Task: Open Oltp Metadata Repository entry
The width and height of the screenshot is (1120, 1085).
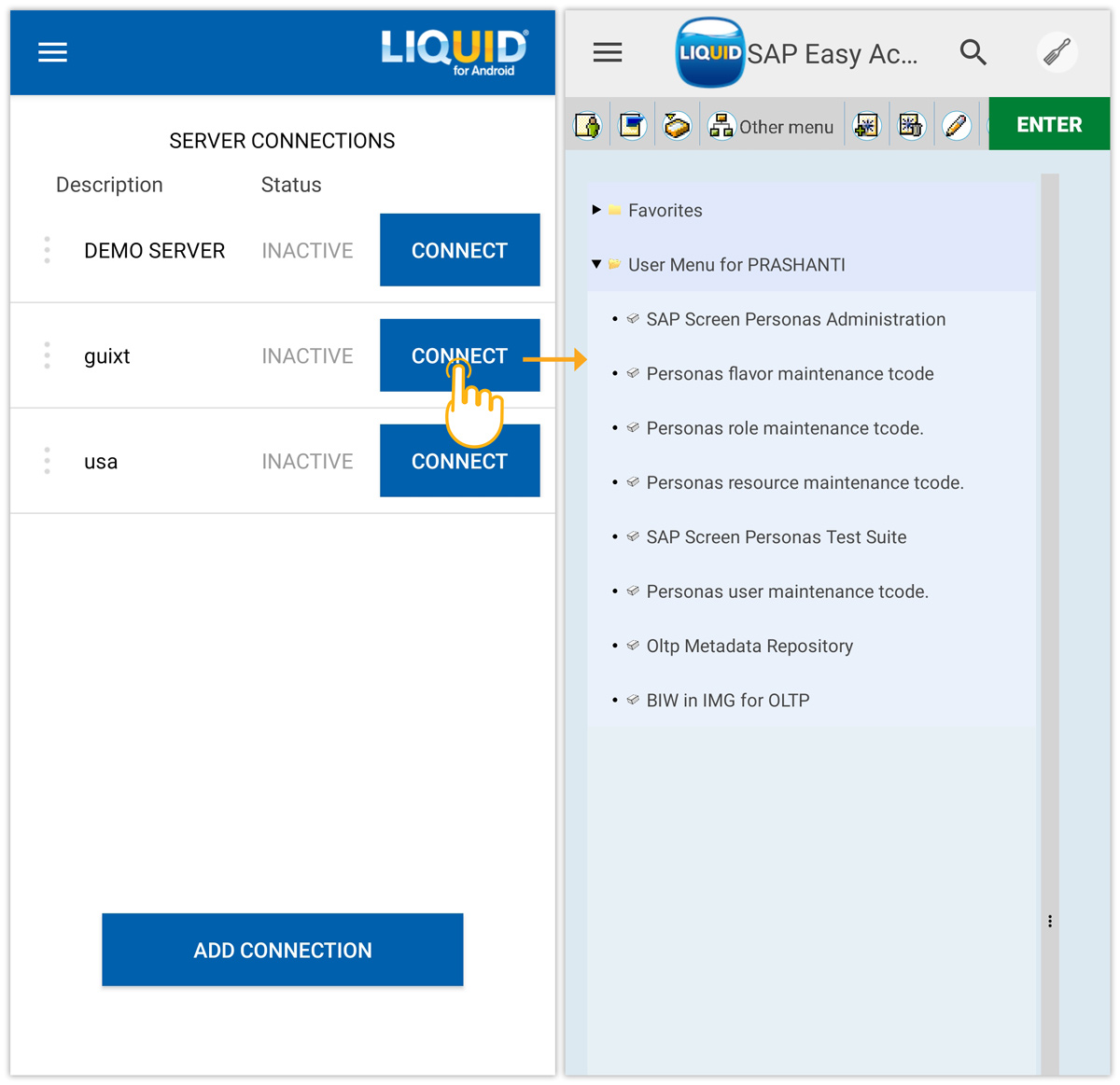Action: pyautogui.click(x=749, y=646)
